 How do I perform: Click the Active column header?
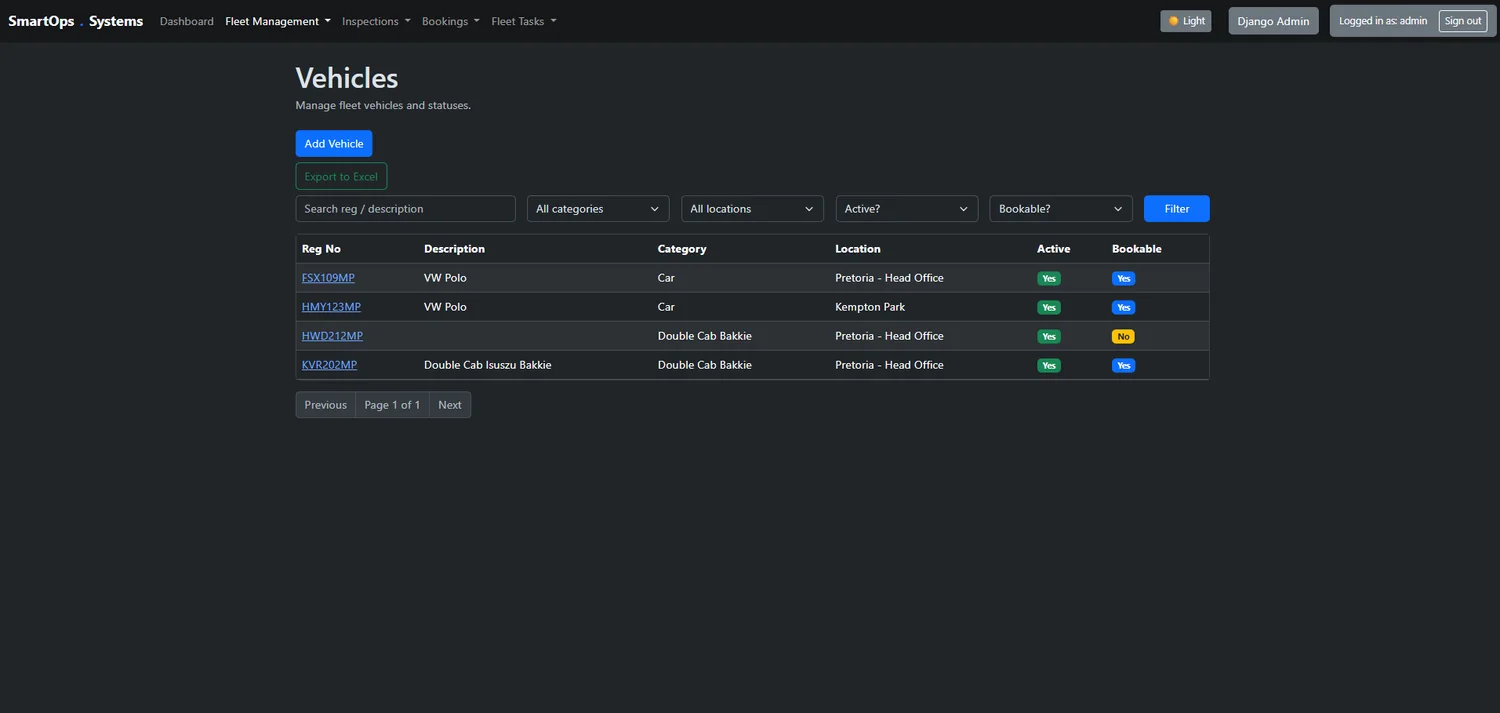1053,249
